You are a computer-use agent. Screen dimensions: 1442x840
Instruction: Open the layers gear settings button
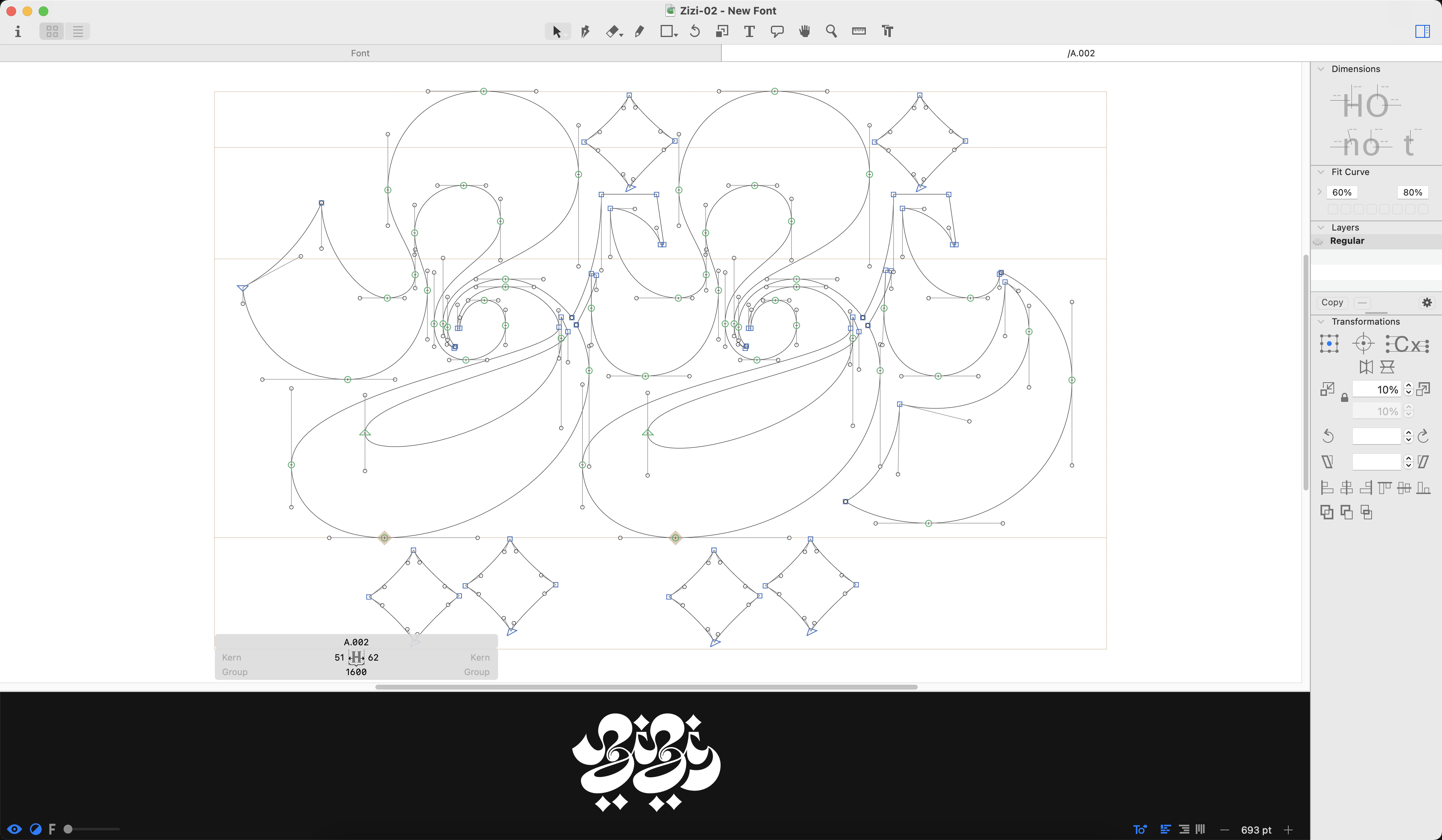(x=1427, y=302)
